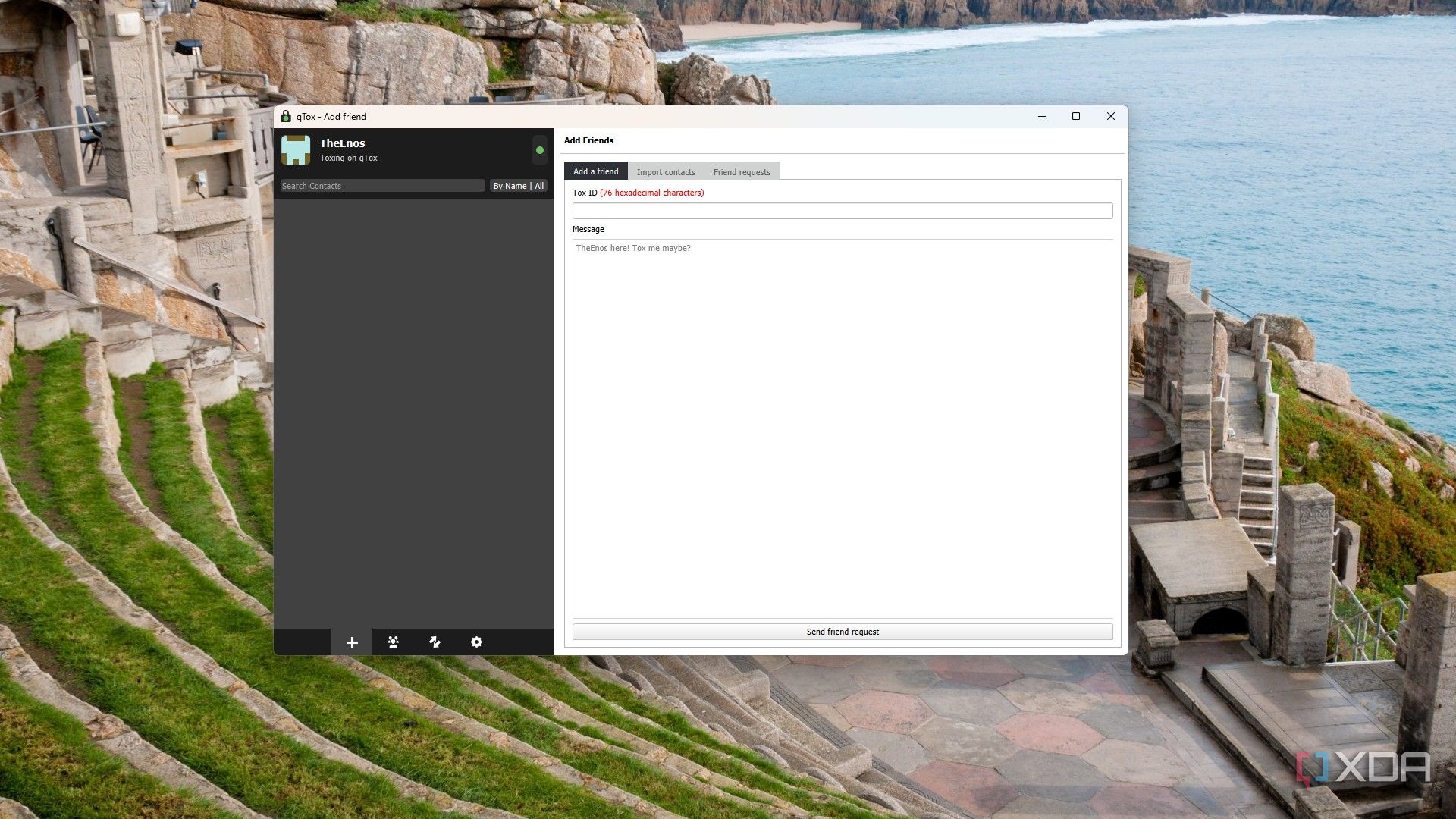Maximize the qTox window
The width and height of the screenshot is (1456, 819).
(x=1075, y=116)
